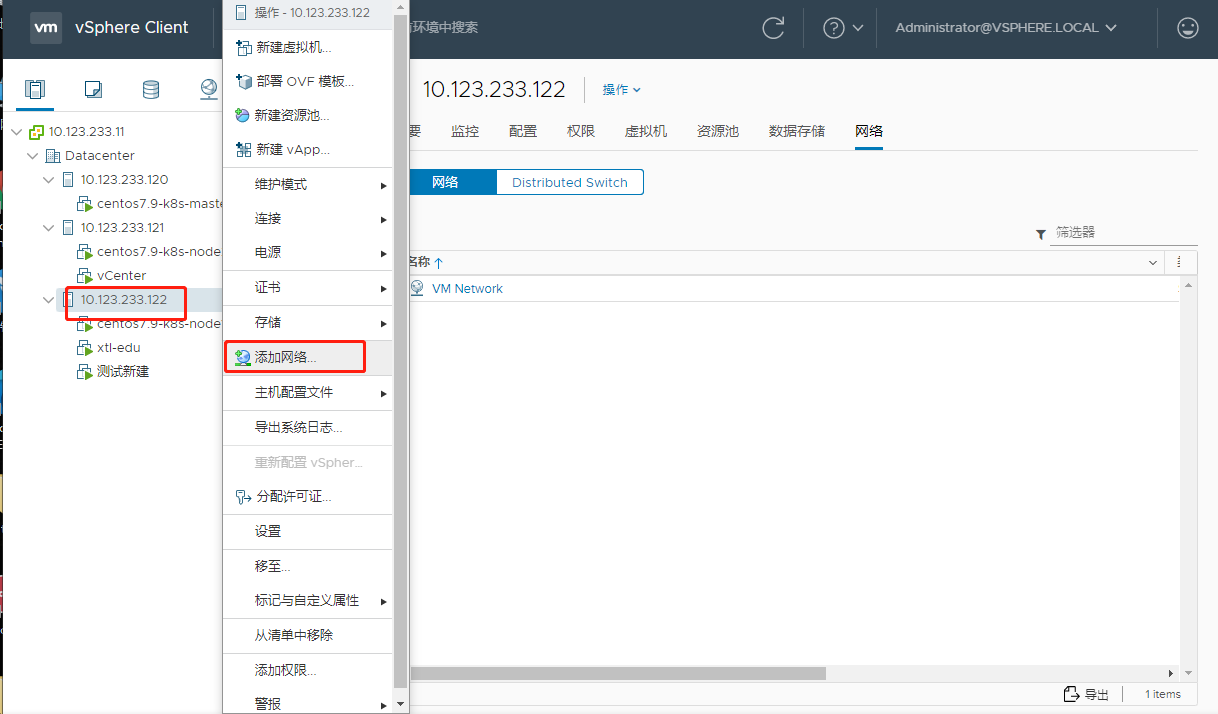
Task: Choose 添加网络 from the context menu
Action: (x=308, y=357)
